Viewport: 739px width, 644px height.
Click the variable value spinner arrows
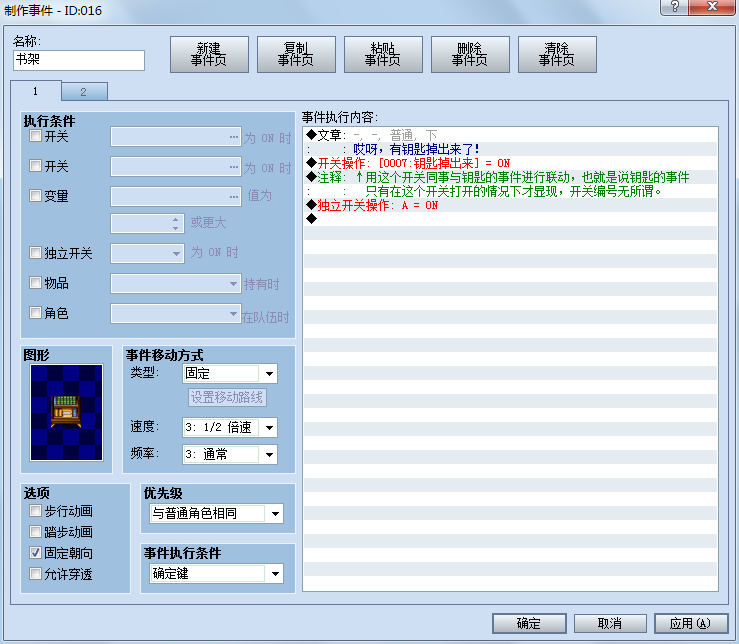pos(175,223)
